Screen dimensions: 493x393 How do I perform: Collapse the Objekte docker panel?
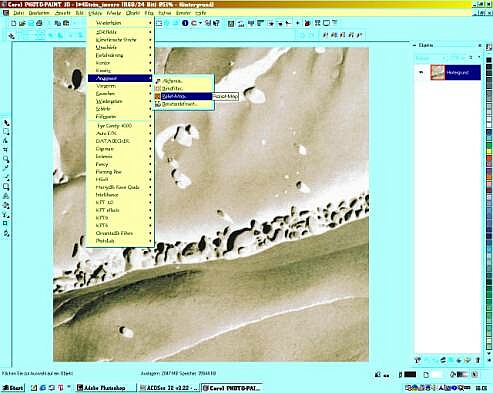point(414,45)
